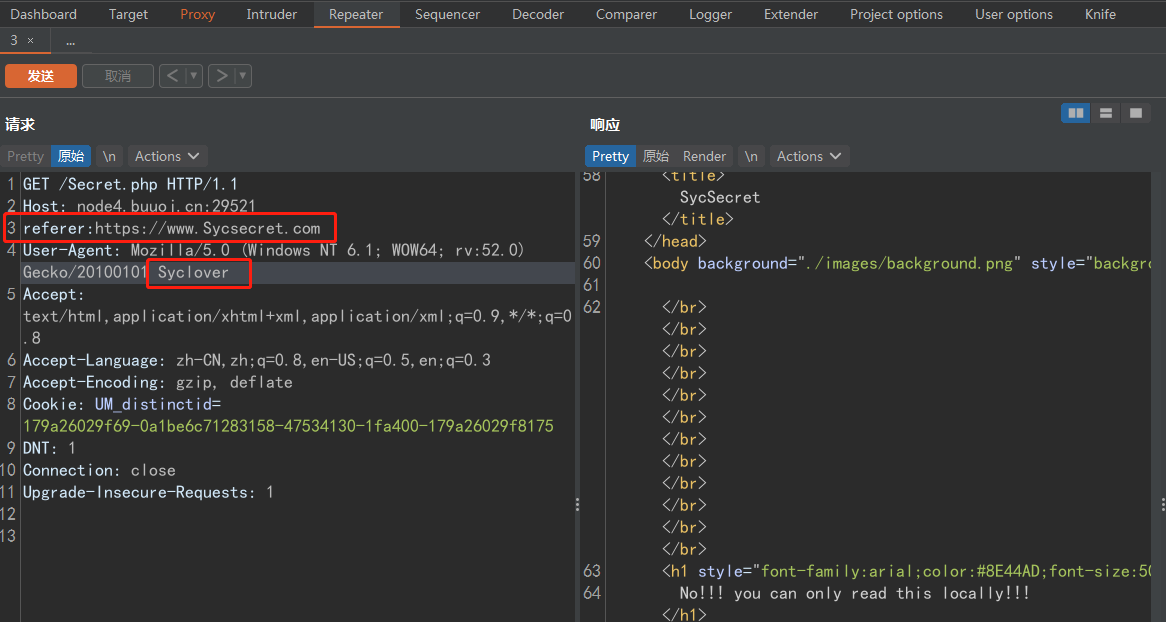1166x622 pixels.
Task: Click the Host header line
Action: tap(139, 206)
